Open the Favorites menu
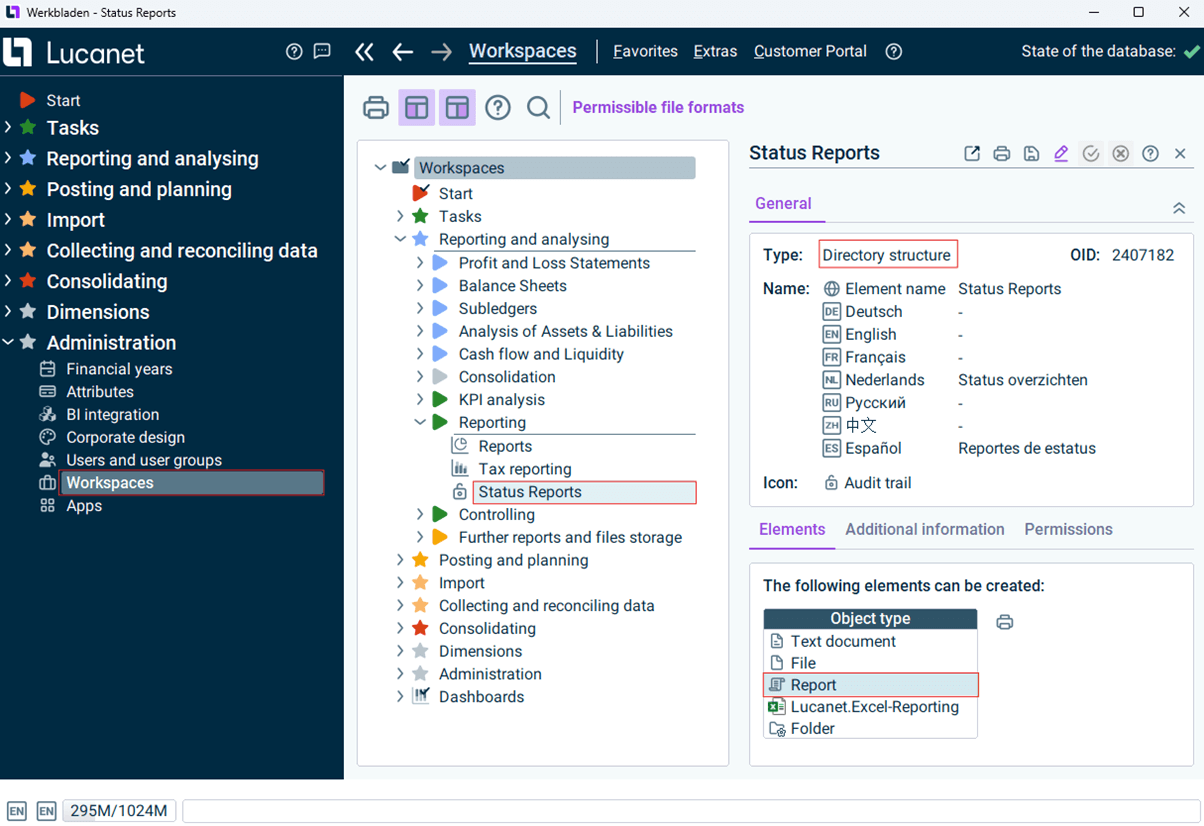 pyautogui.click(x=645, y=51)
